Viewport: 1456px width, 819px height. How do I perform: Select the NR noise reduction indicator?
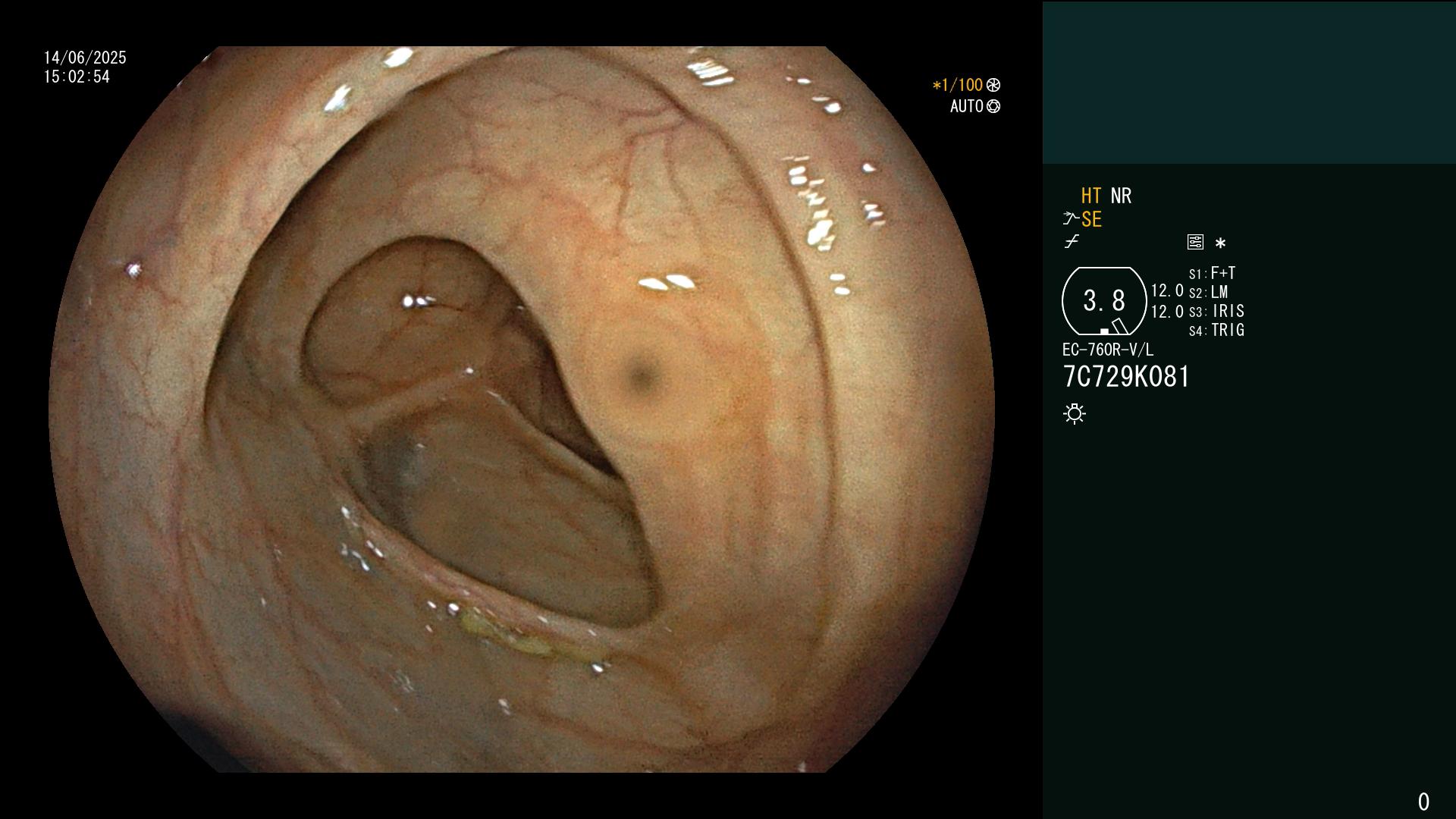1121,196
